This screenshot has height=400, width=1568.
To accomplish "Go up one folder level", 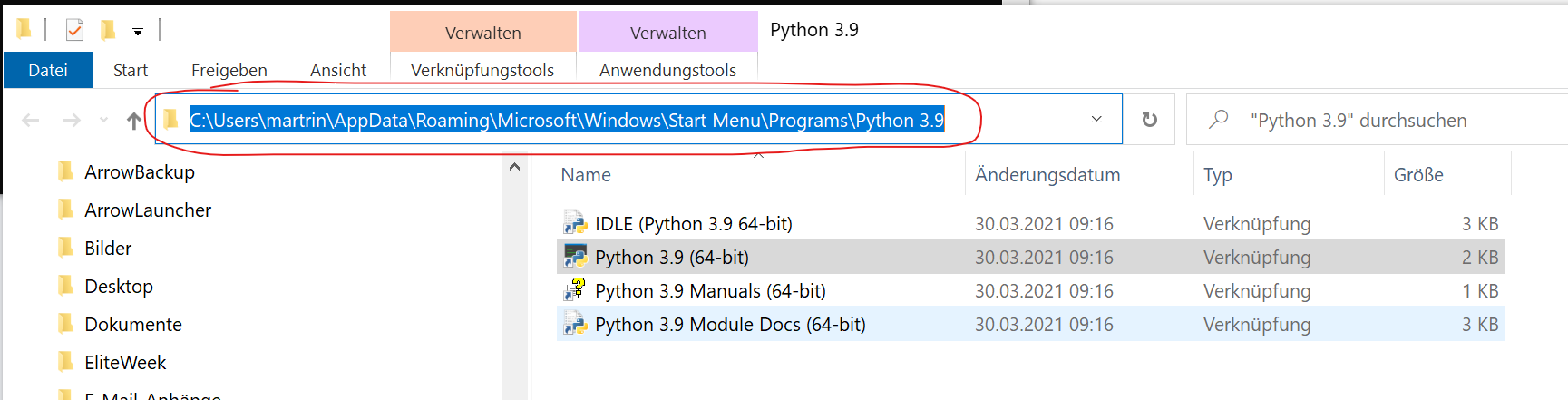I will click(134, 120).
